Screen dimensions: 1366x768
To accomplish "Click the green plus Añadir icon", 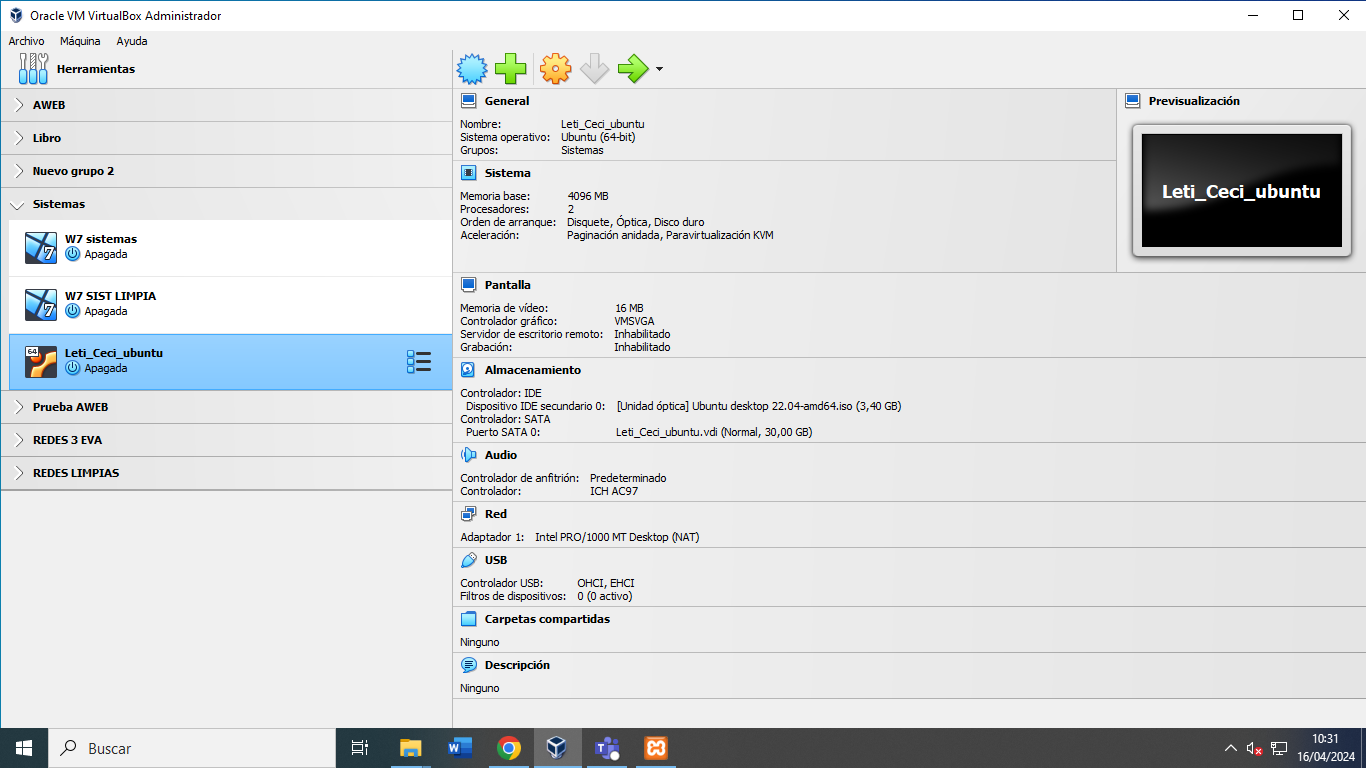I will pos(511,69).
